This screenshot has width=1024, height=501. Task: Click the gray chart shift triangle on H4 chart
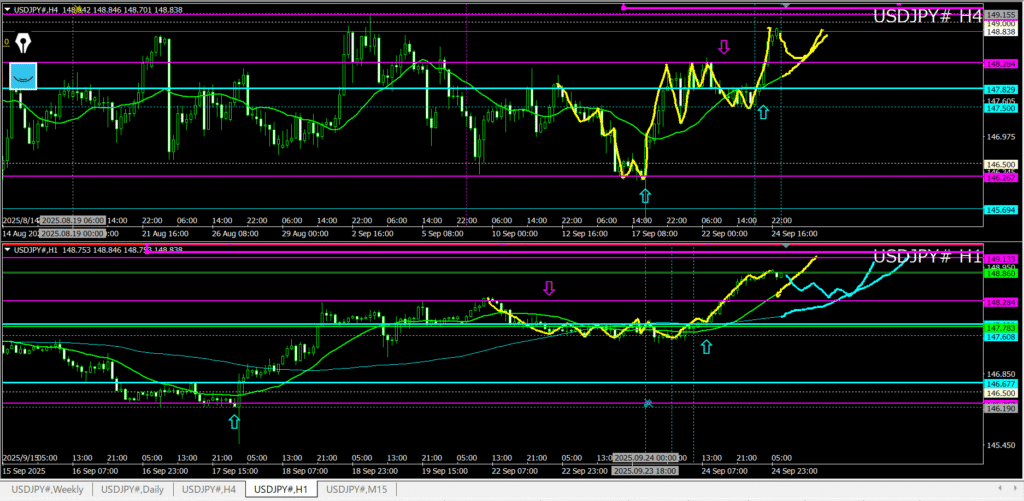[x=785, y=7]
